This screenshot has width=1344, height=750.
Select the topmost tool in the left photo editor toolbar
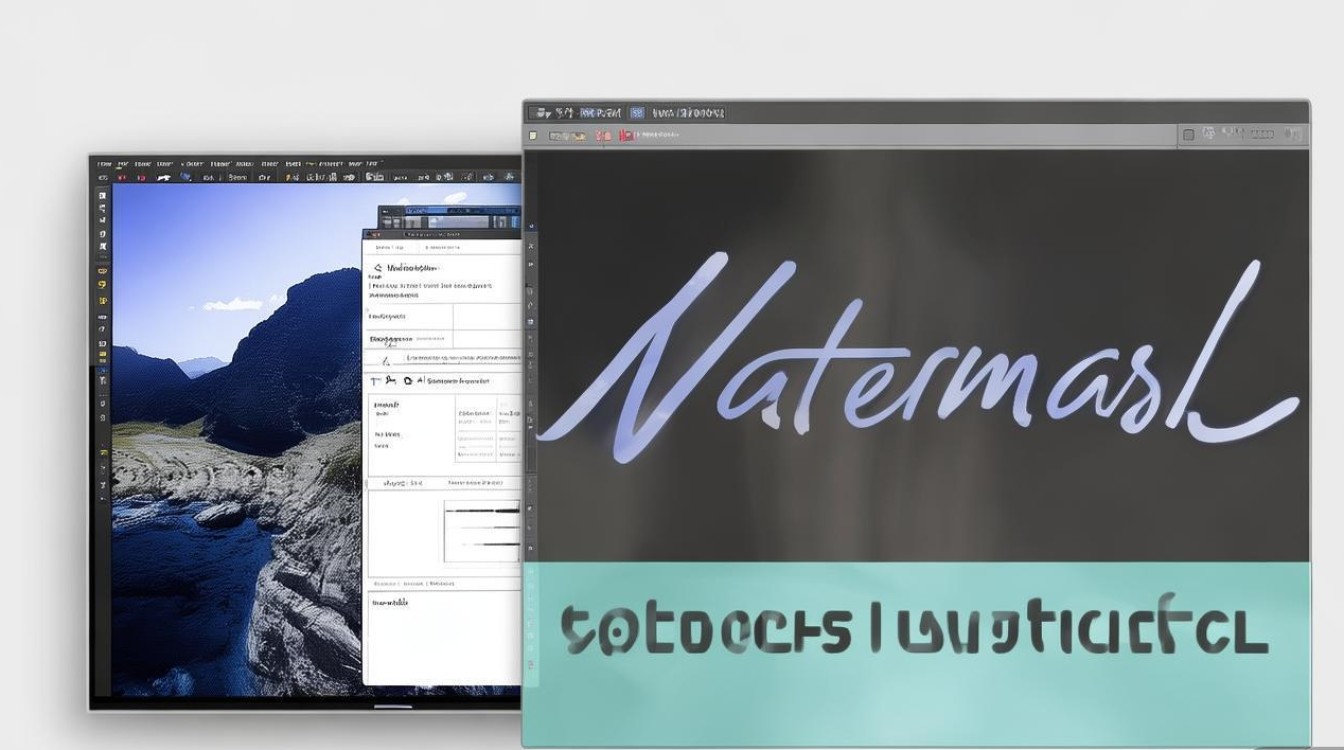102,197
